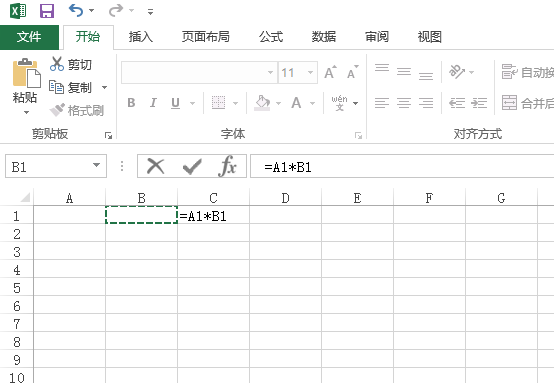Image resolution: width=554 pixels, height=383 pixels.
Task: Redo the last action
Action: pyautogui.click(x=116, y=11)
